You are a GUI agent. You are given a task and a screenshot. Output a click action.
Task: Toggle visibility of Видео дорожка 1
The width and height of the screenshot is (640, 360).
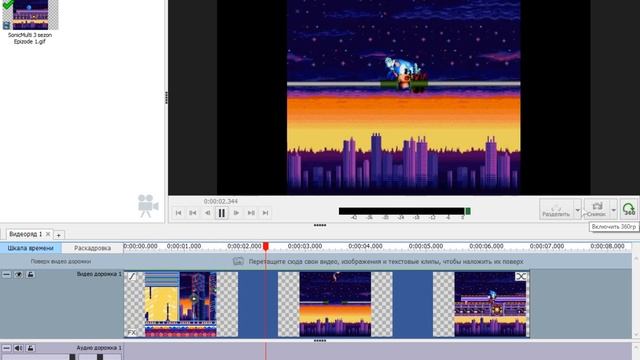[x=18, y=275]
